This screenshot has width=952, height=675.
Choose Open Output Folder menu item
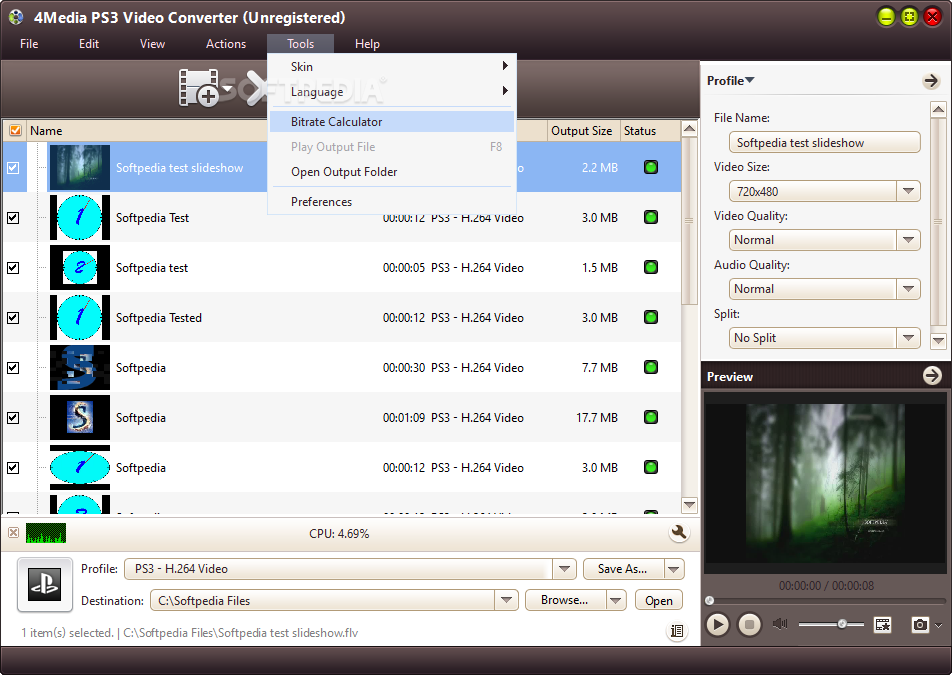392,172
